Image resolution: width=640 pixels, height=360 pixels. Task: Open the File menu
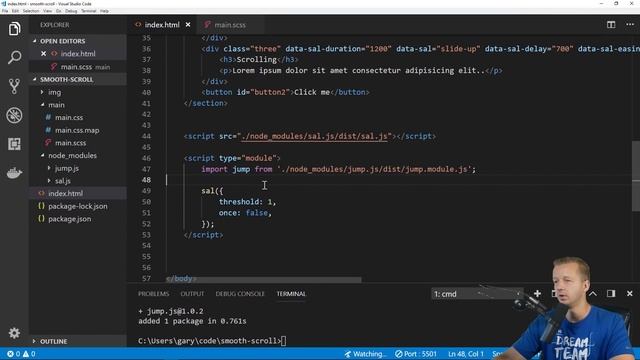pos(5,11)
